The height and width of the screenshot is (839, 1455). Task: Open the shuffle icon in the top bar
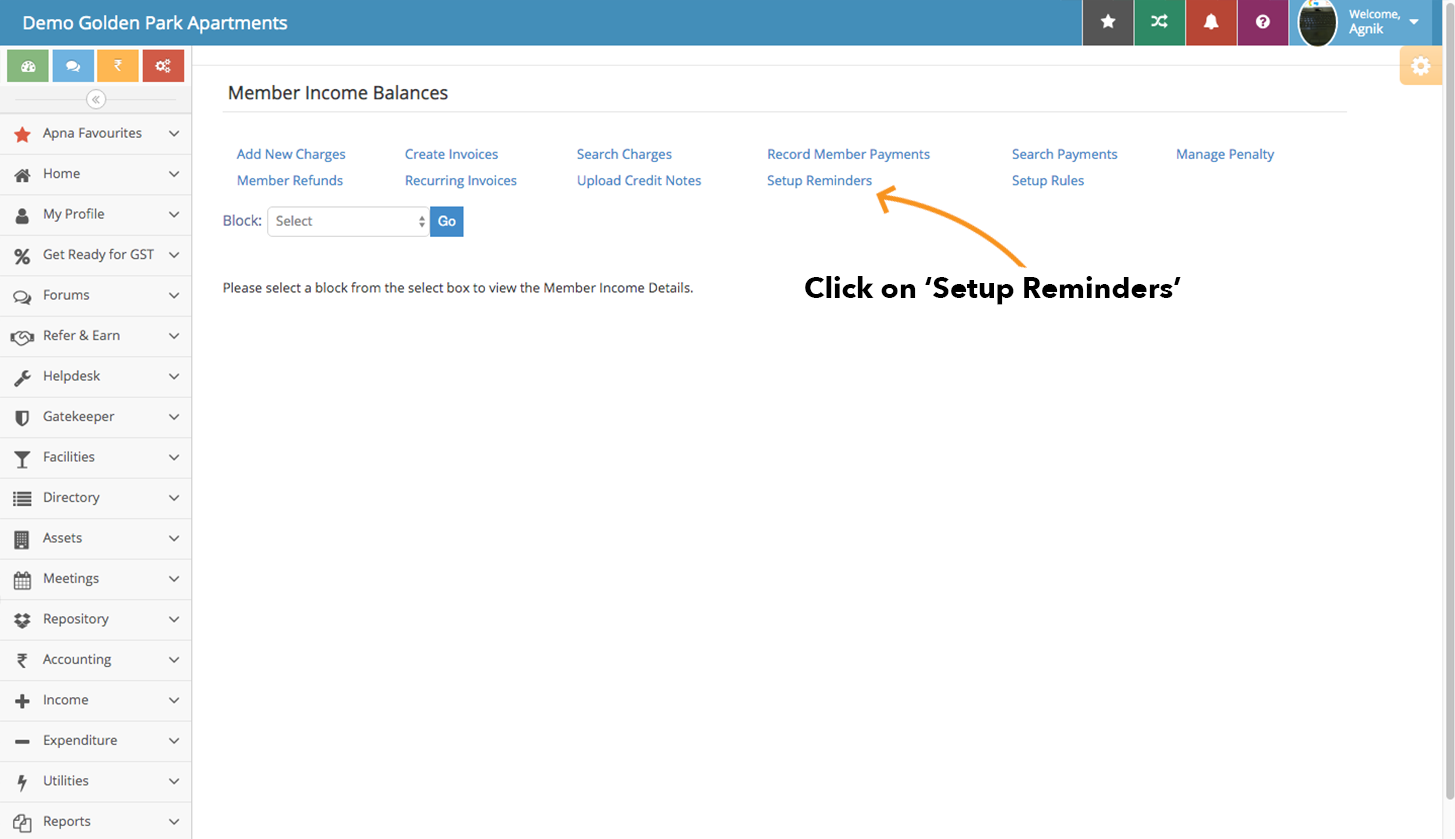(1159, 22)
